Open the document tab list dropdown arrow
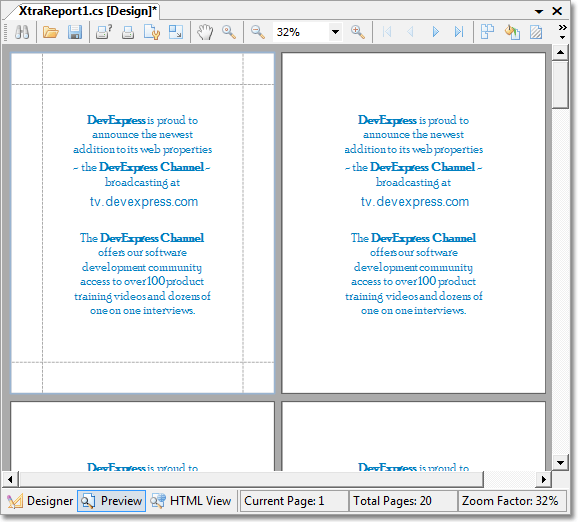The height and width of the screenshot is (522, 578). tap(539, 11)
